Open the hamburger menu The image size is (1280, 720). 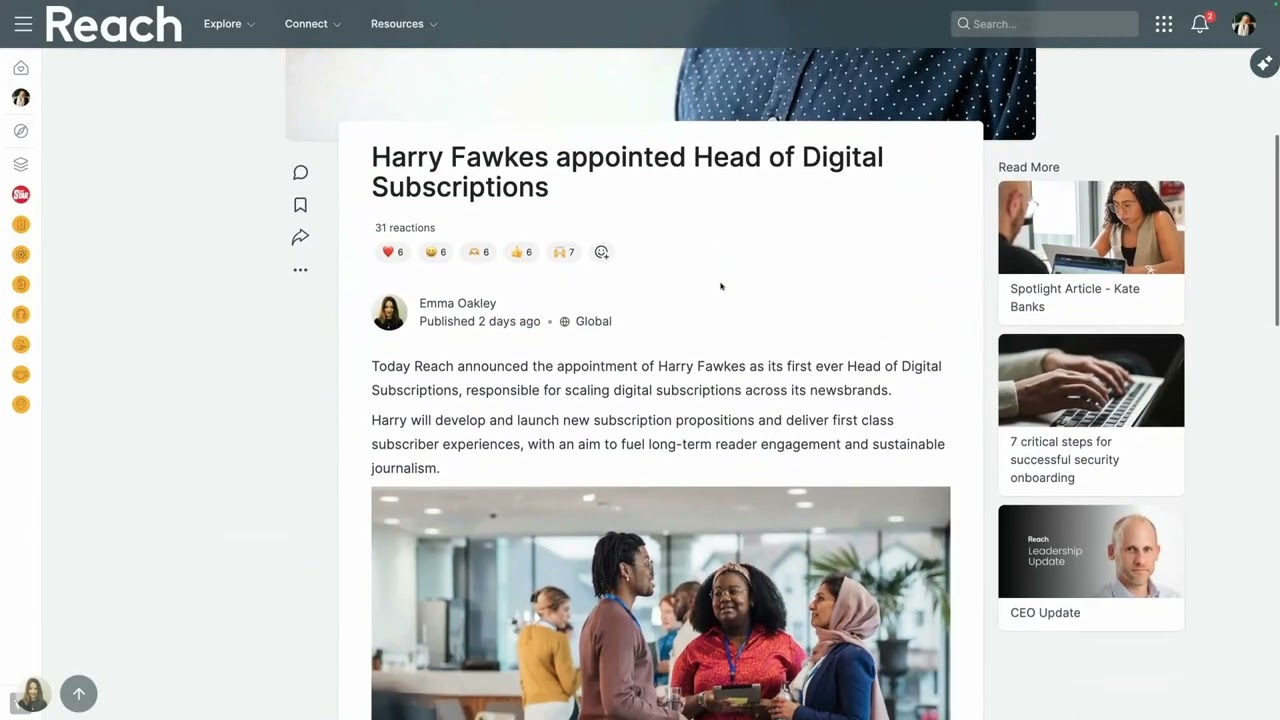click(23, 24)
